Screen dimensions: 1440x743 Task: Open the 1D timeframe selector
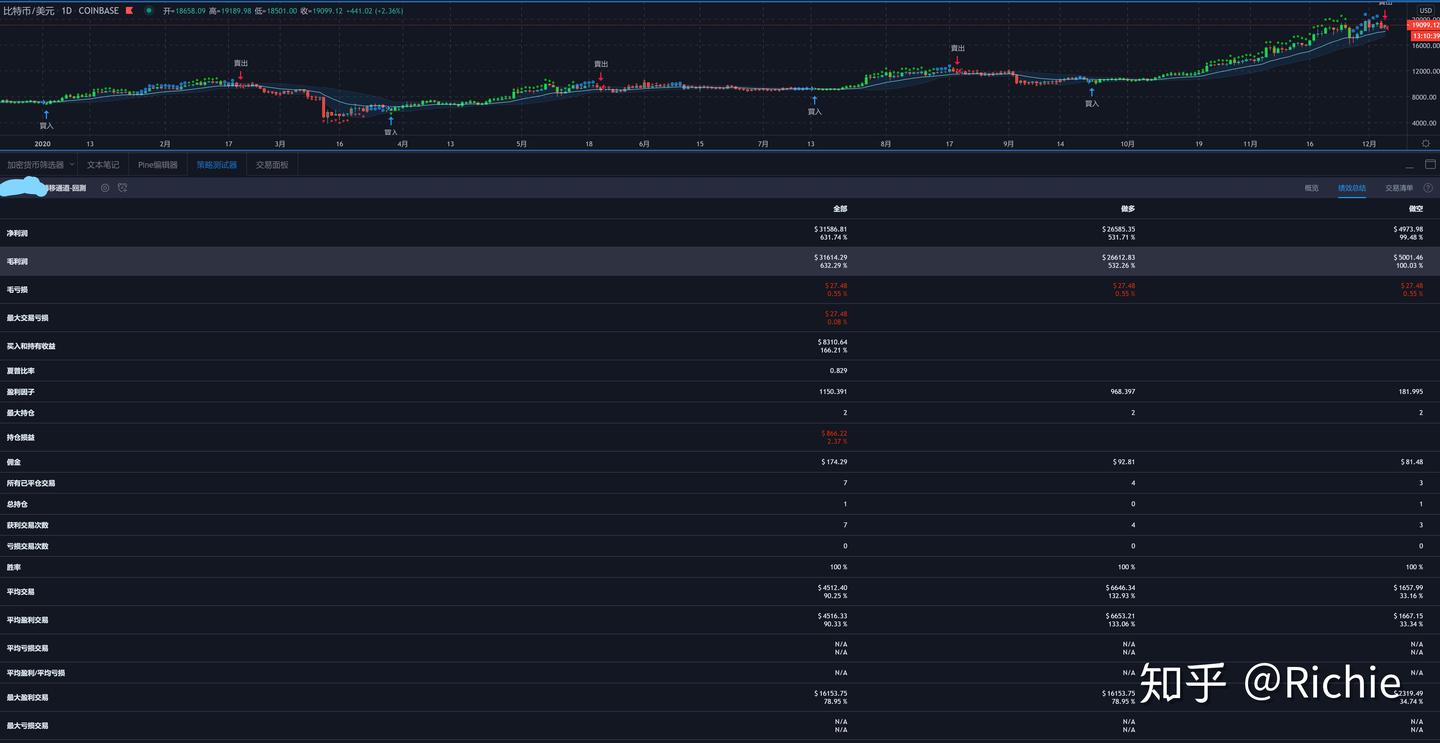(65, 10)
